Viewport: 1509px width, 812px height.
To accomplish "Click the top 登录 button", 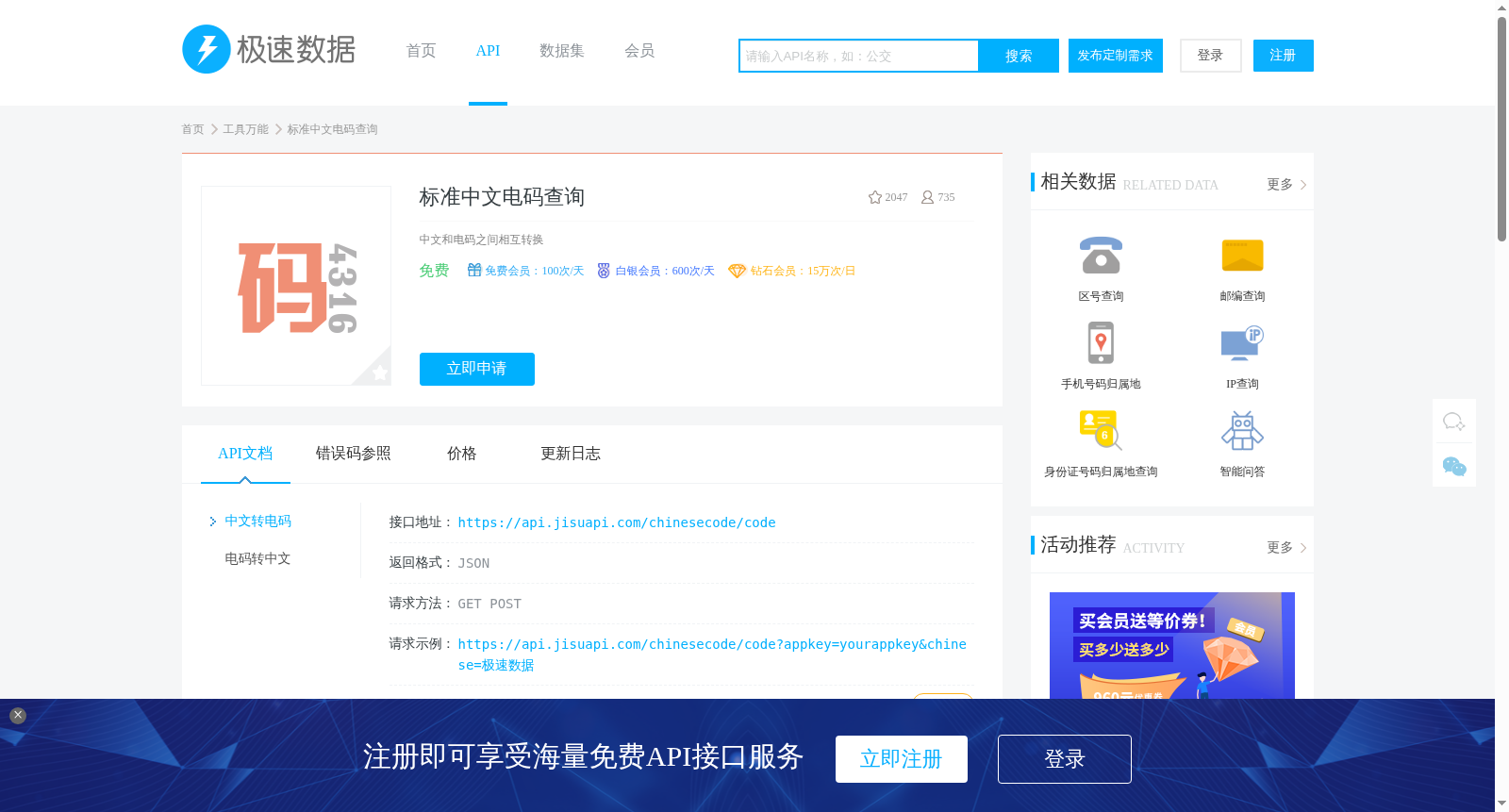I will coord(1211,56).
